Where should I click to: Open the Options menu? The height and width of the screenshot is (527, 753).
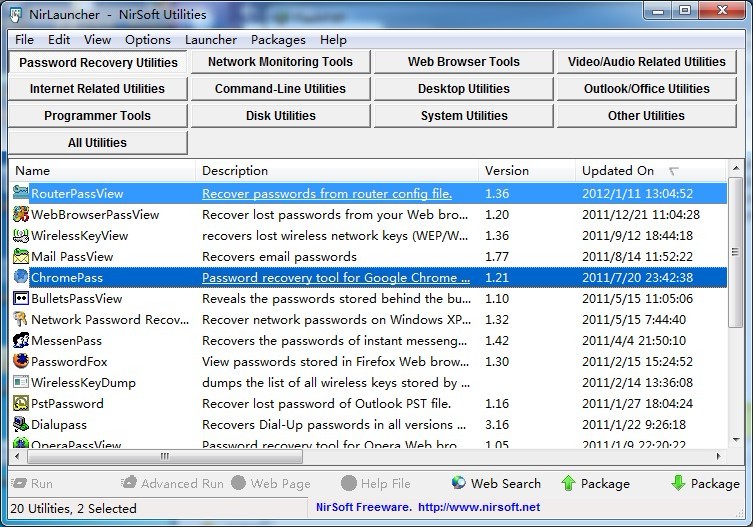[x=148, y=40]
